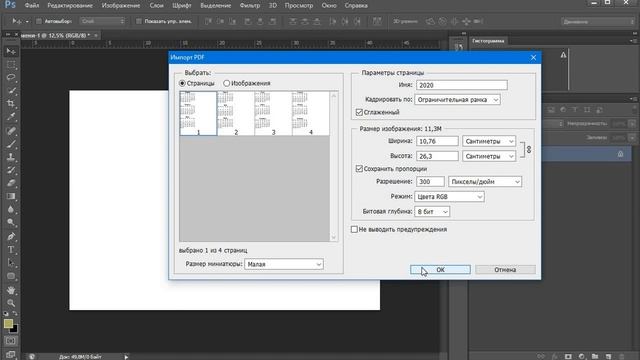Open the Файл menu
640x360 pixels.
tap(31, 6)
